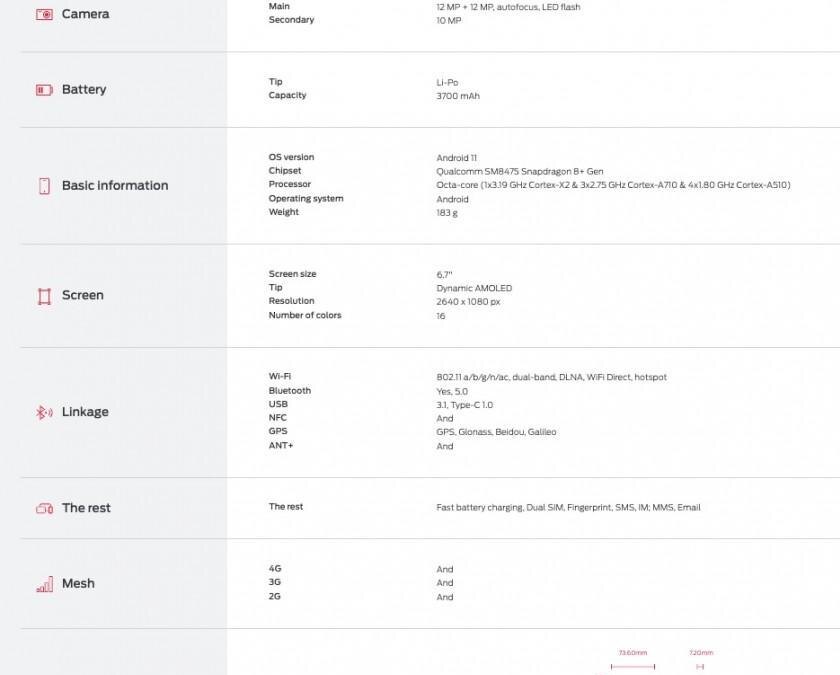Image resolution: width=840 pixels, height=675 pixels.
Task: Click the Linkage section heading
Action: [85, 412]
